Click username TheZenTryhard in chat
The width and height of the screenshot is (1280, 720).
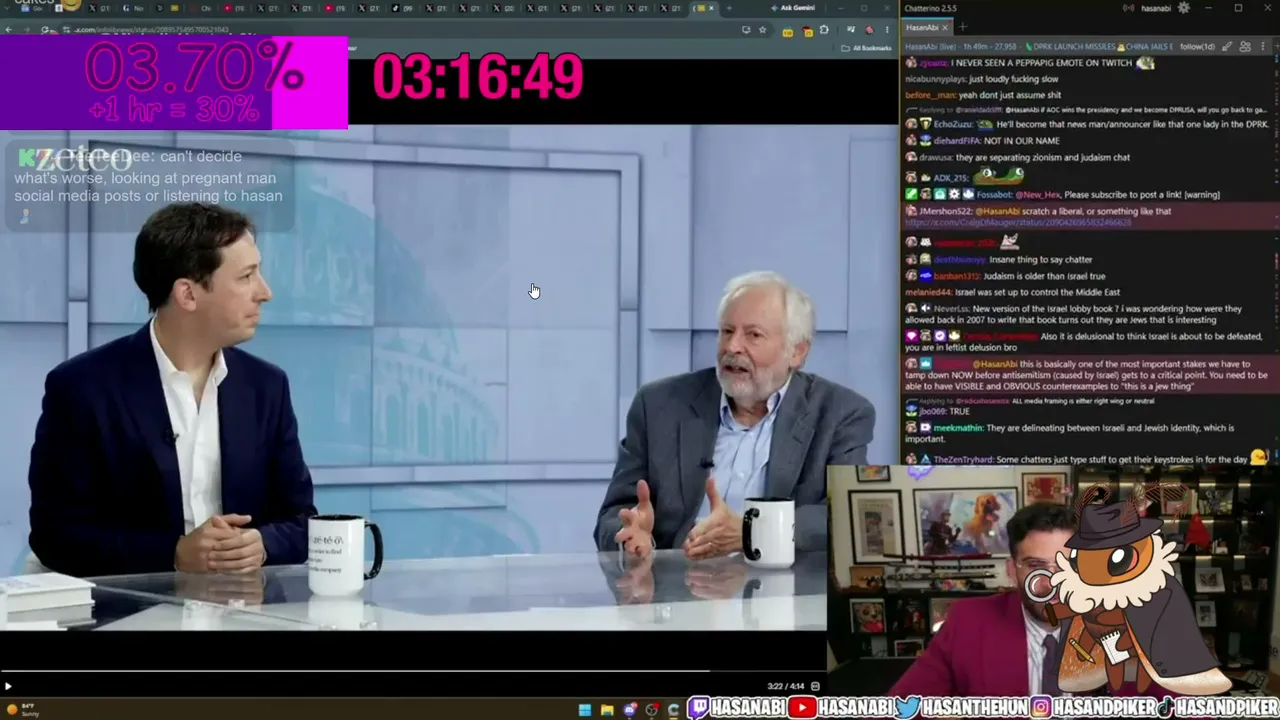(x=963, y=460)
